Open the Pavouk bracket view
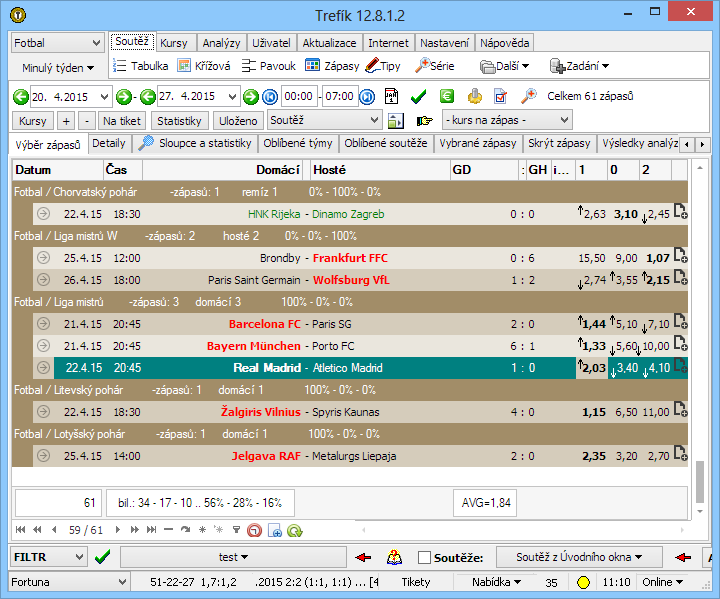The image size is (720, 599). tap(269, 66)
